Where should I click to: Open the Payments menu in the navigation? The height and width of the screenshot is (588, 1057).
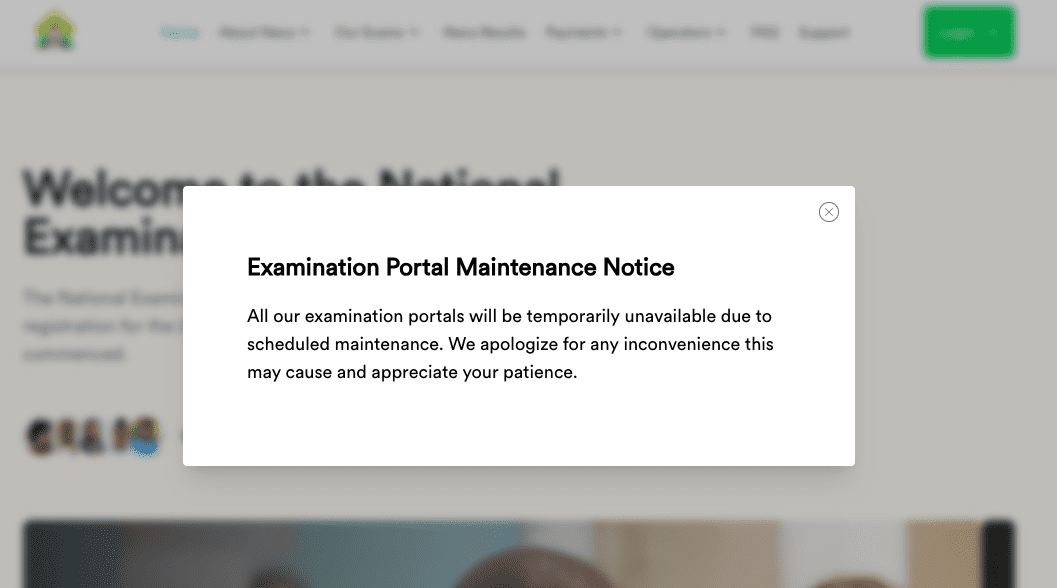[577, 31]
